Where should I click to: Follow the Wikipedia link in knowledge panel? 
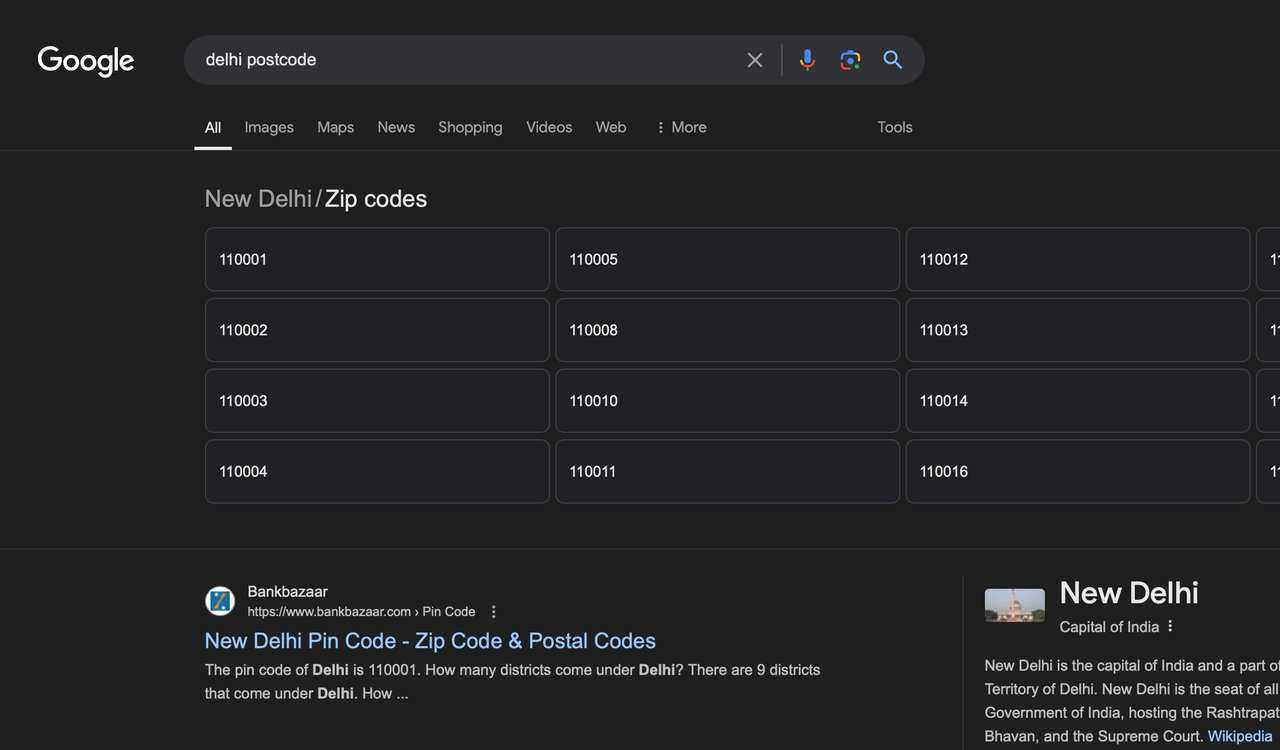click(1239, 736)
